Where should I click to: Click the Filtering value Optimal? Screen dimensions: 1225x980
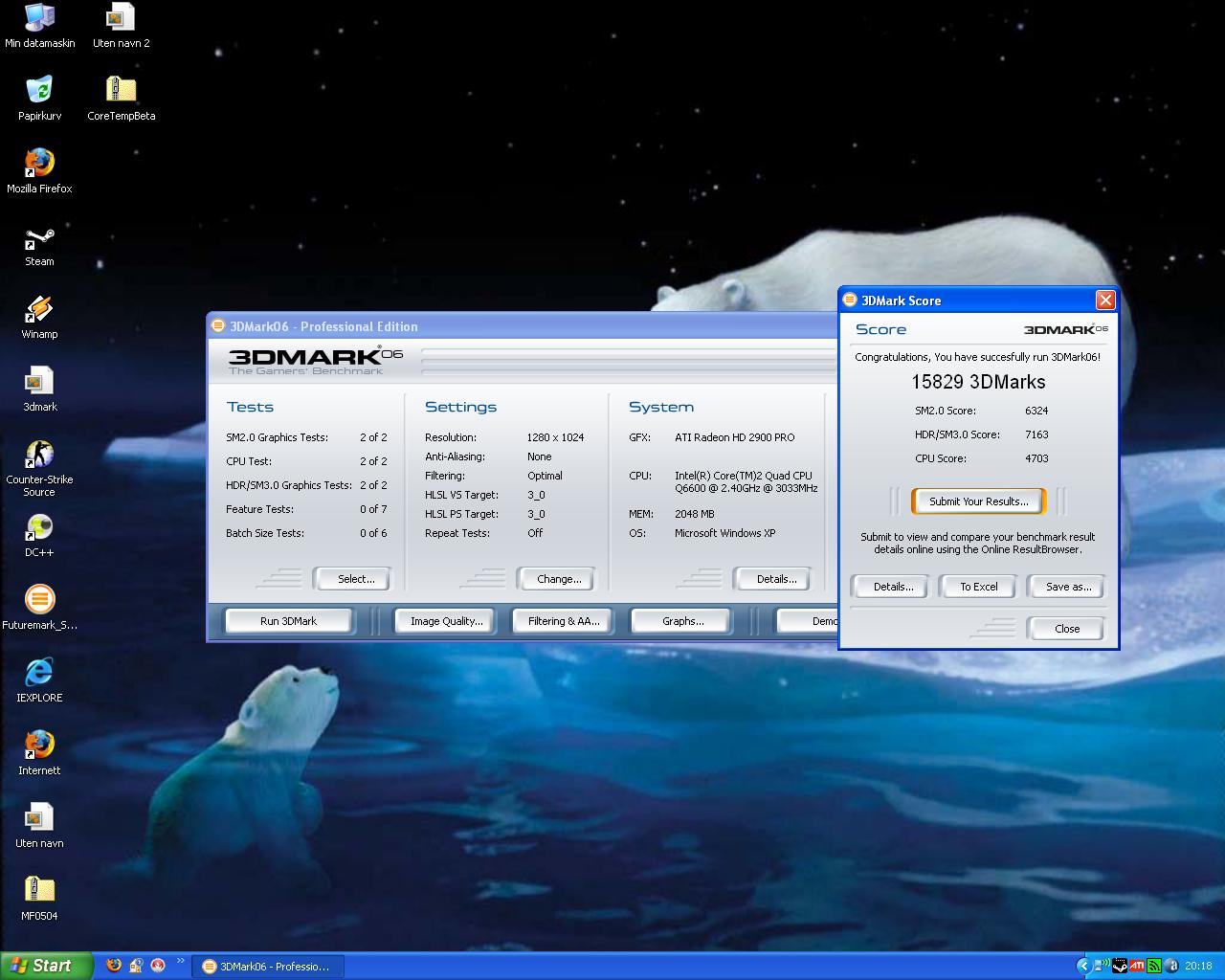pos(545,476)
